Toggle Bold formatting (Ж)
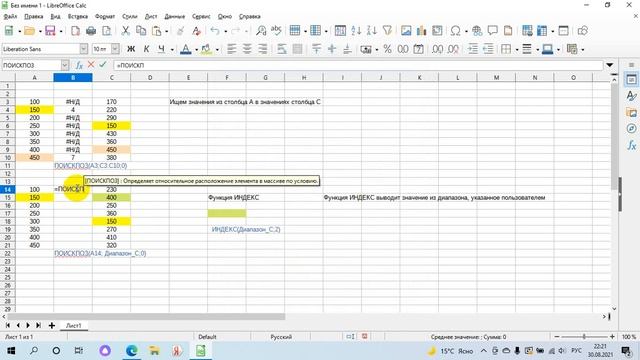Screen dimensions: 640x360 coord(131,49)
